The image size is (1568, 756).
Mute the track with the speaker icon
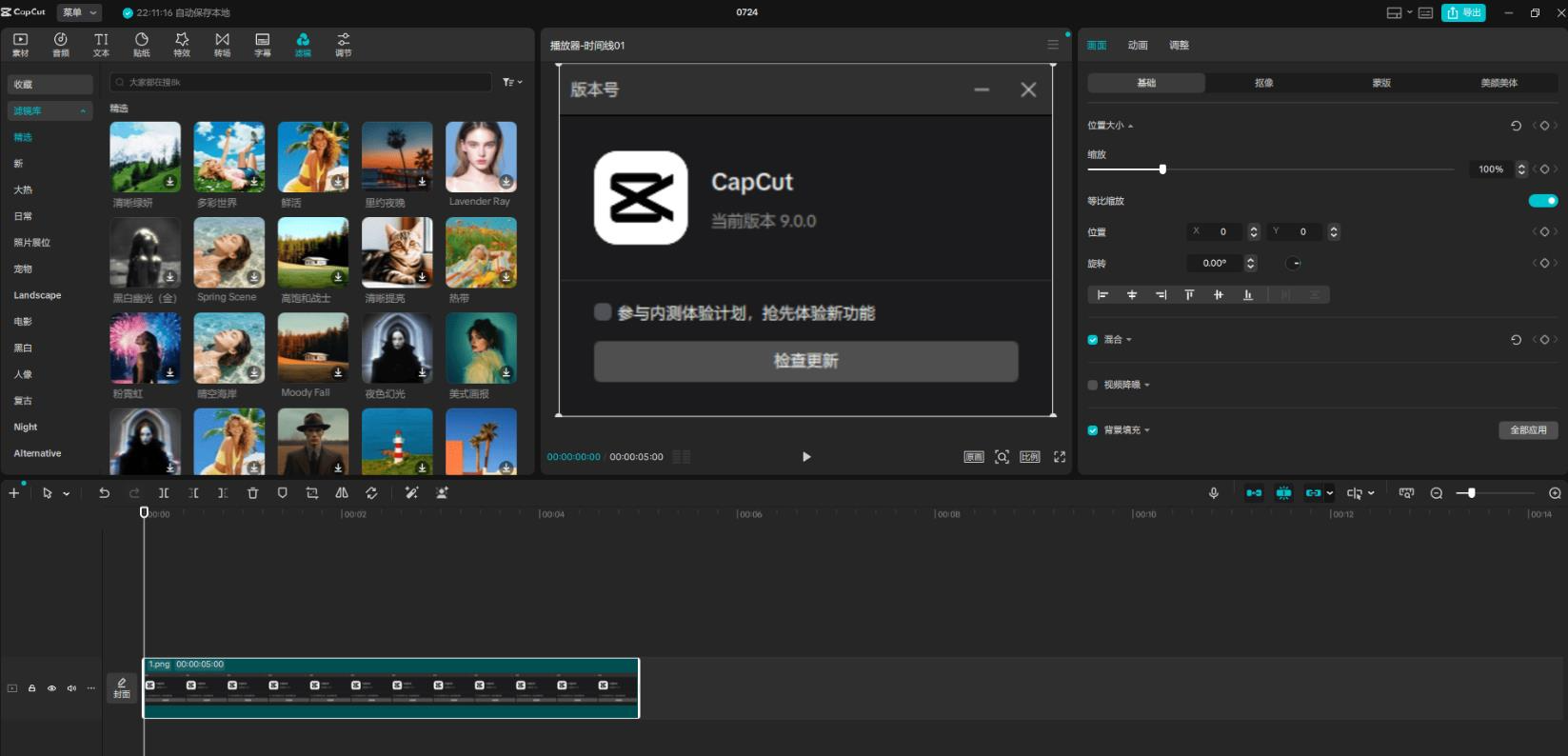click(71, 688)
